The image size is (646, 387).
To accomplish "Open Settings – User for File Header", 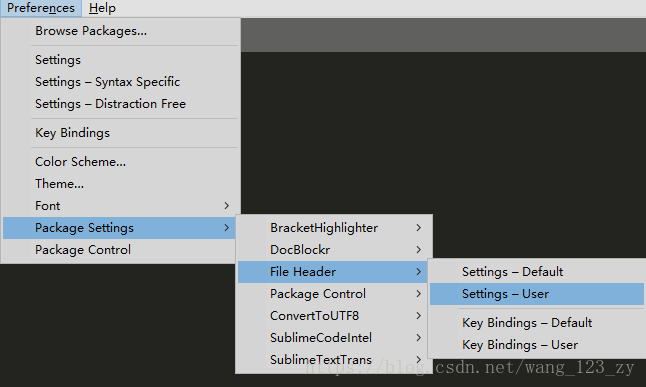I will [537, 294].
